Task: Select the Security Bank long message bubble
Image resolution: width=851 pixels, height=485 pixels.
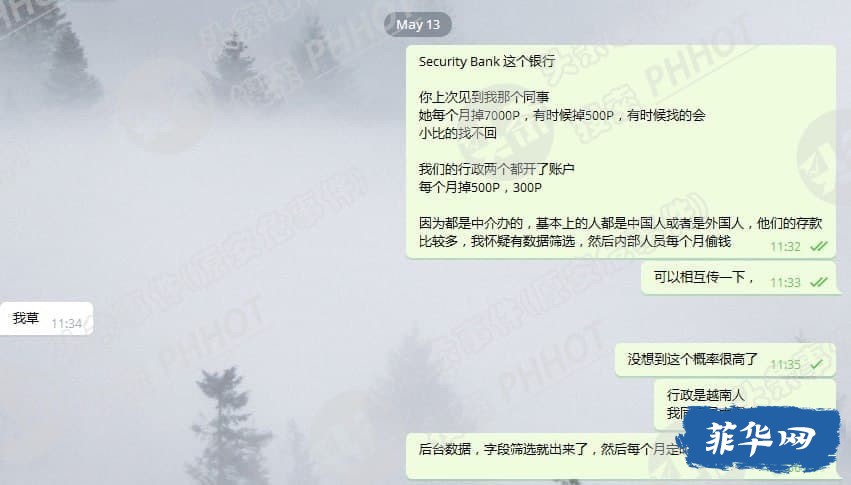Action: coord(621,151)
